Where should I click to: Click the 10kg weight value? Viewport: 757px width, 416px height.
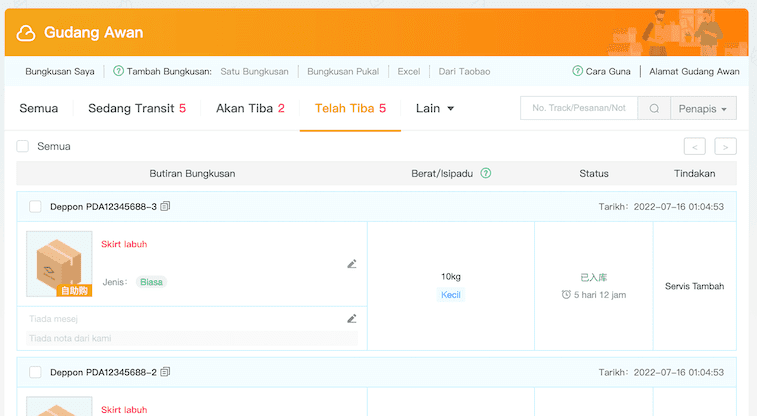click(451, 277)
